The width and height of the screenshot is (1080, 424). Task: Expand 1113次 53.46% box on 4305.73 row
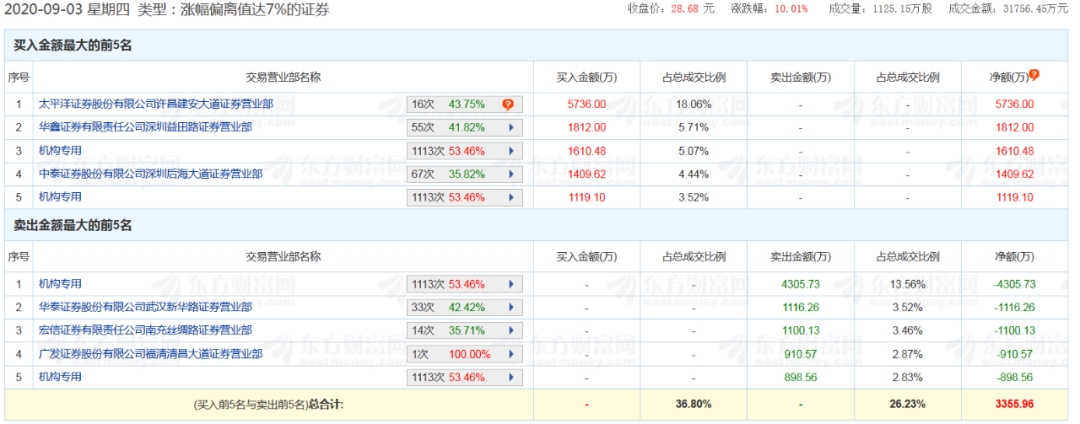(511, 284)
